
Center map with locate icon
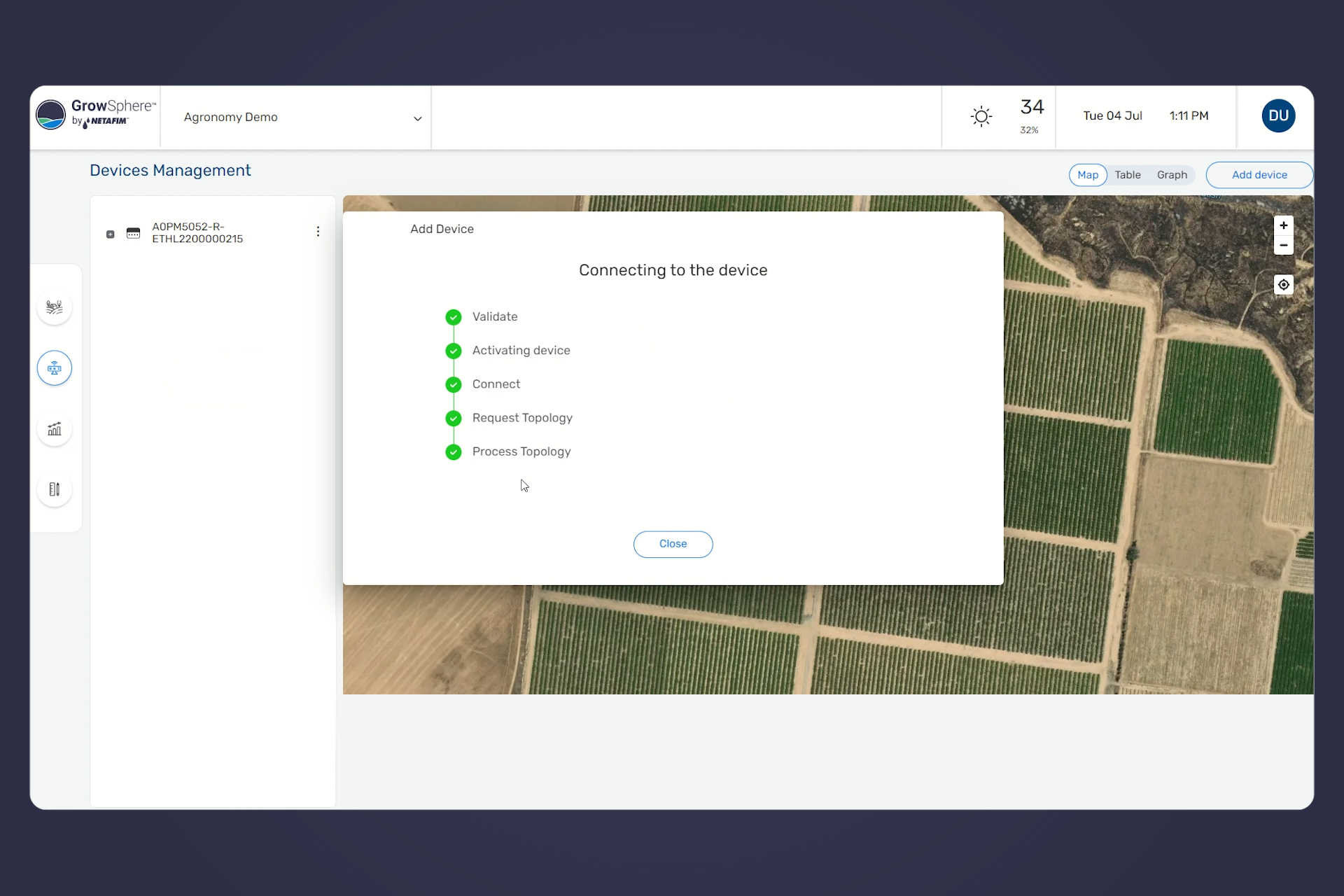1283,285
